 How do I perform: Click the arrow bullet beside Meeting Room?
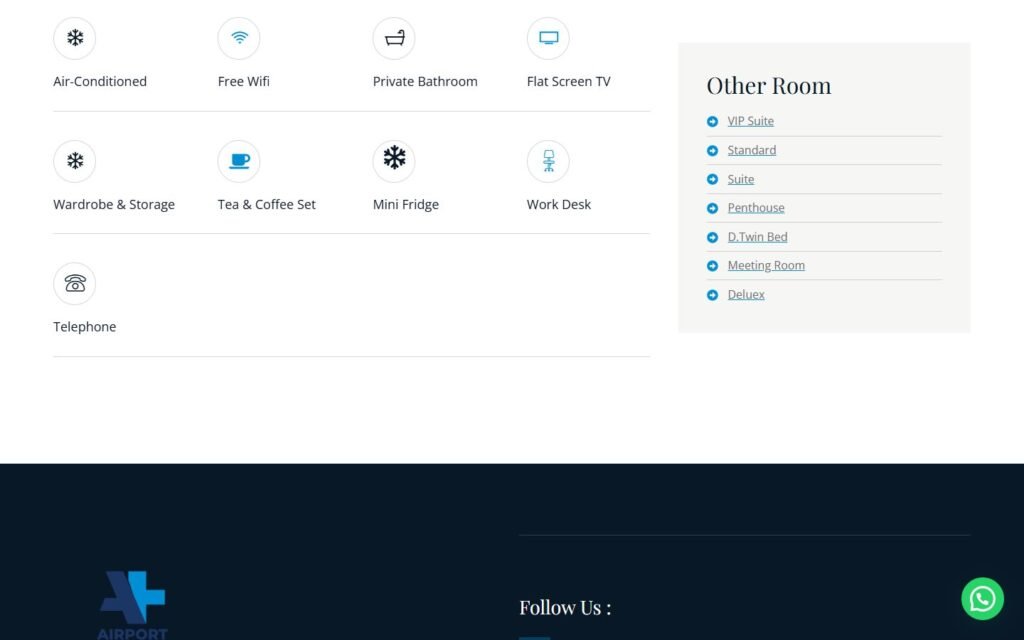[x=712, y=266]
